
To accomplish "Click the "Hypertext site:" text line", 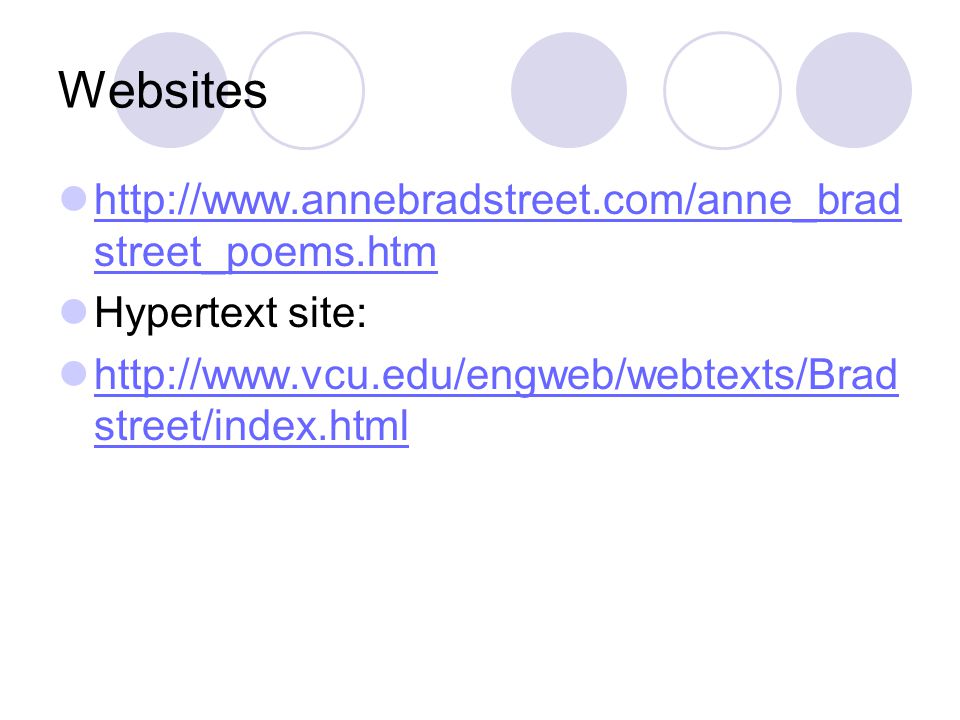I will coord(230,313).
